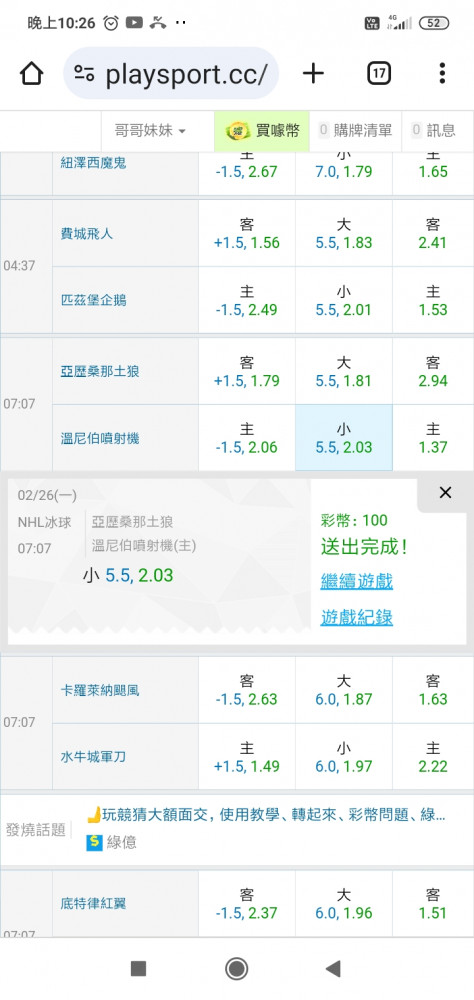Open the 訊息 messages tab
Screen dimensions: 474x1000
434,131
